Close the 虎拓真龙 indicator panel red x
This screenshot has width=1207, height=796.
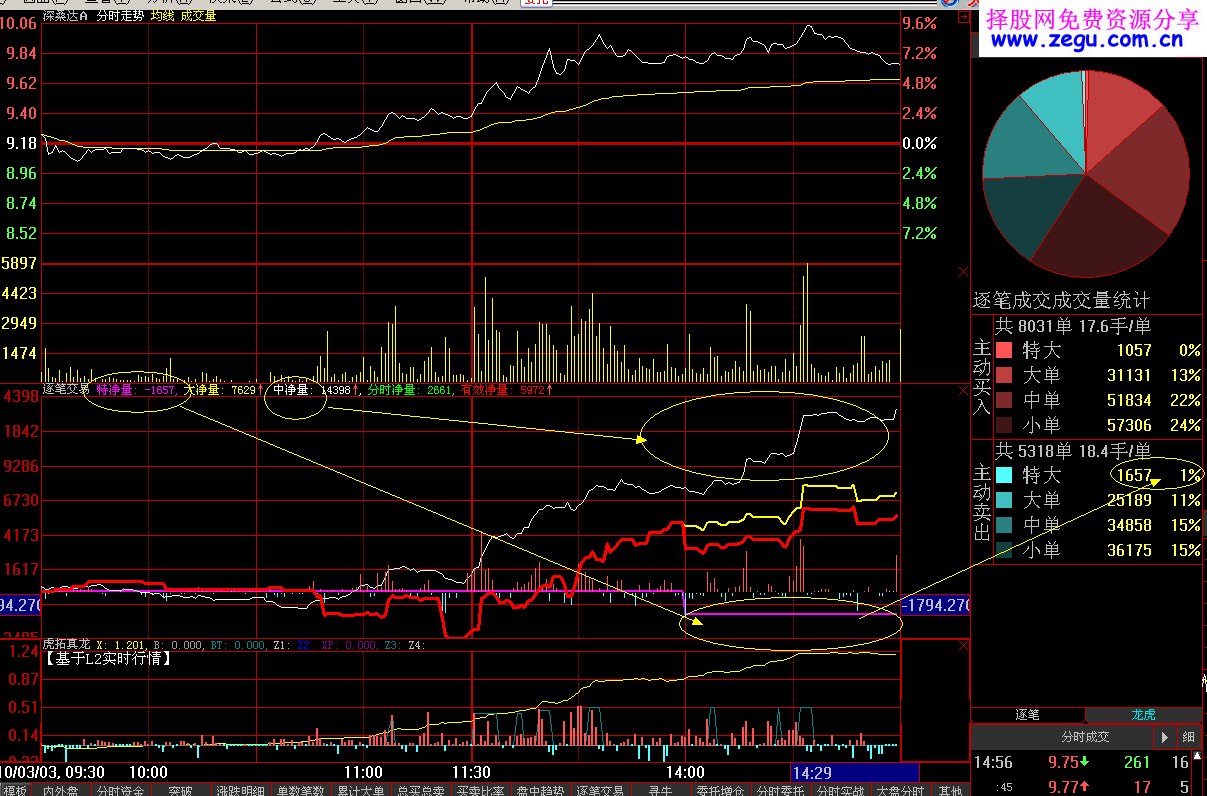964,647
